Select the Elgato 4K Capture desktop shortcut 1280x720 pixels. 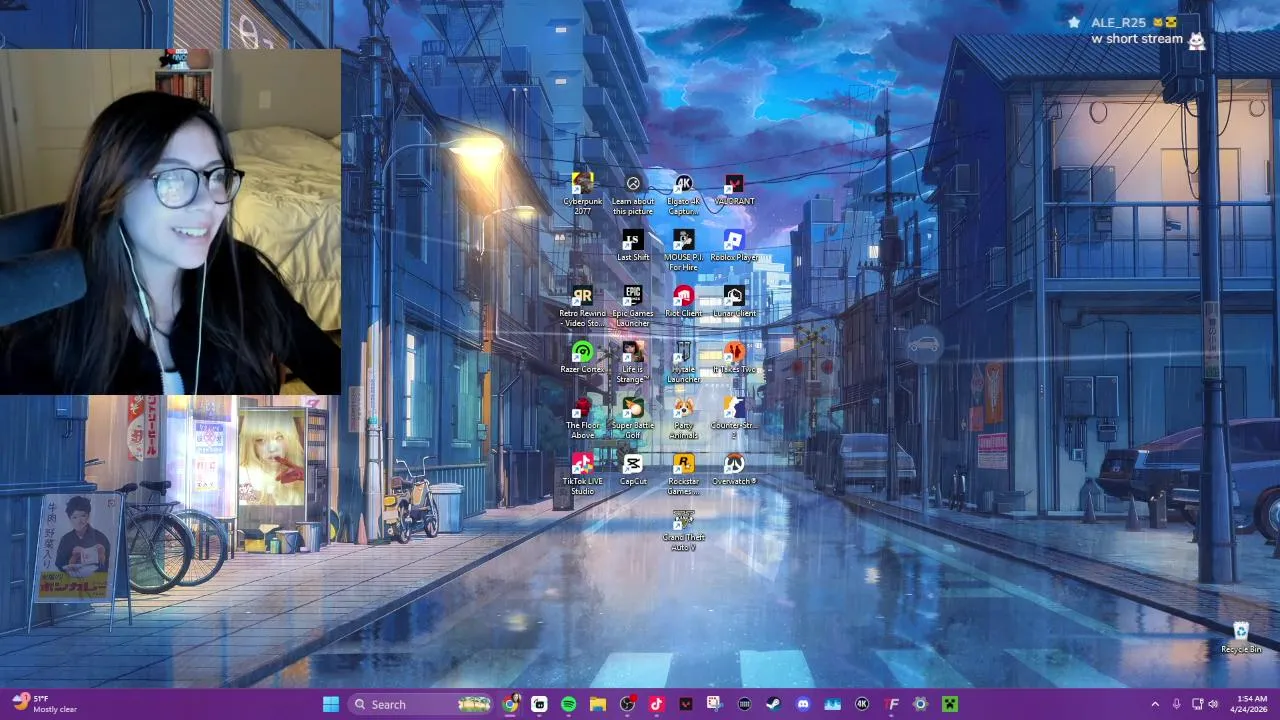[x=683, y=193]
